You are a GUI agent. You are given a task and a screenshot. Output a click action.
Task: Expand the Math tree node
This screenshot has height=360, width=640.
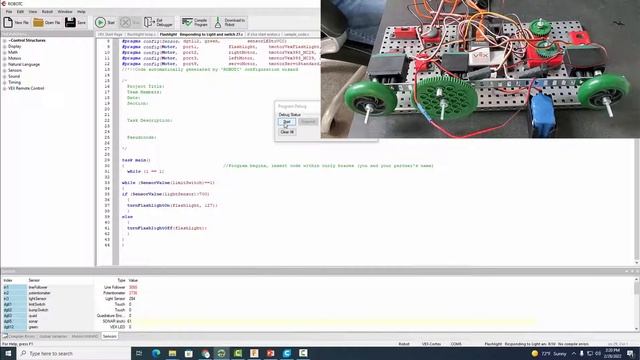click(x=4, y=52)
